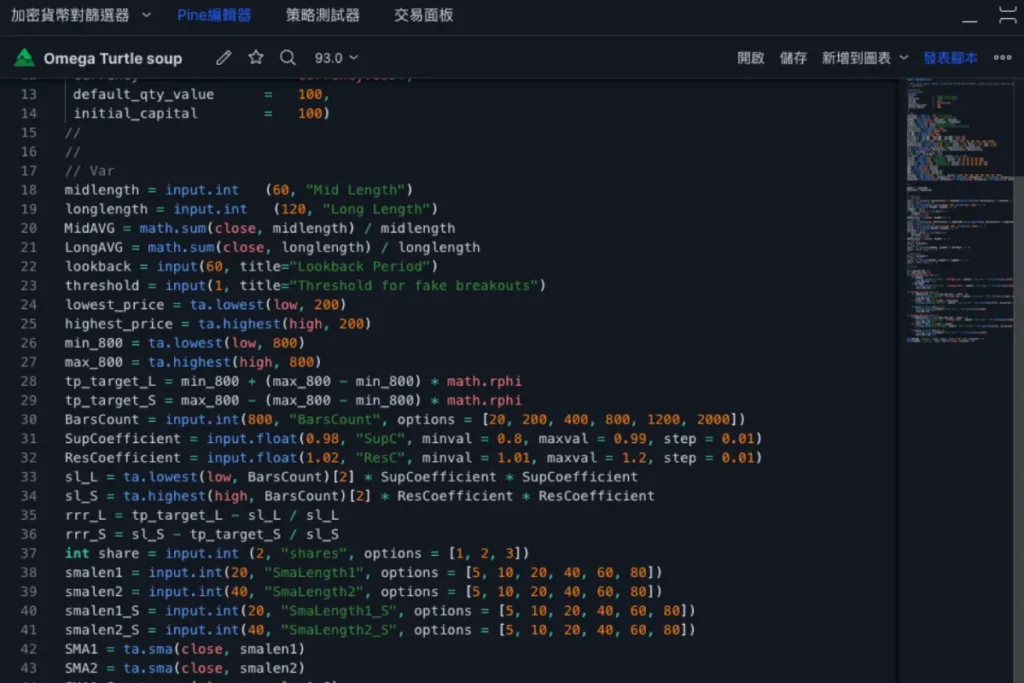Open the magnifier search icon
This screenshot has height=683, width=1024.
288,58
